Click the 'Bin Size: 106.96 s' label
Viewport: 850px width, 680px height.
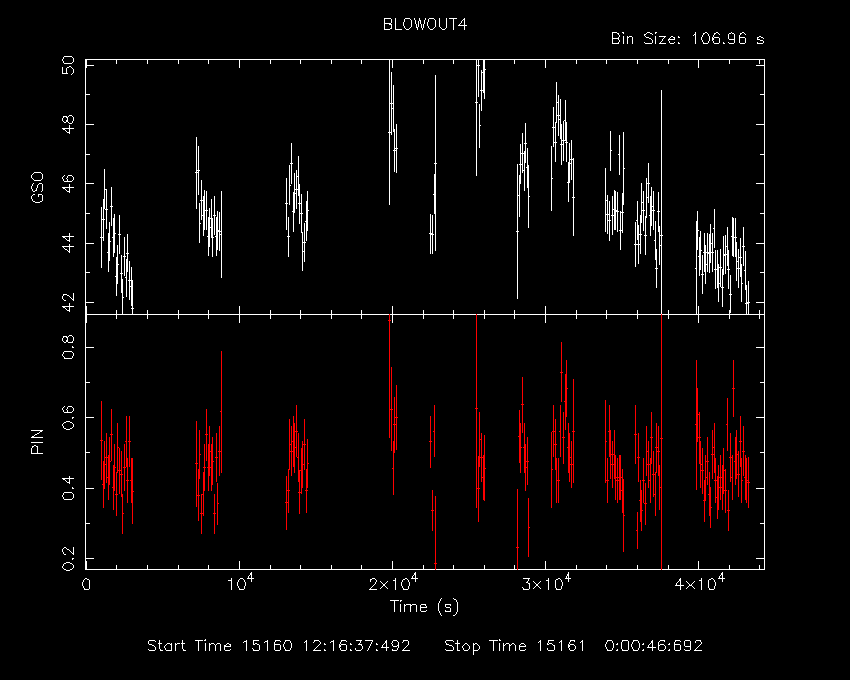point(687,39)
